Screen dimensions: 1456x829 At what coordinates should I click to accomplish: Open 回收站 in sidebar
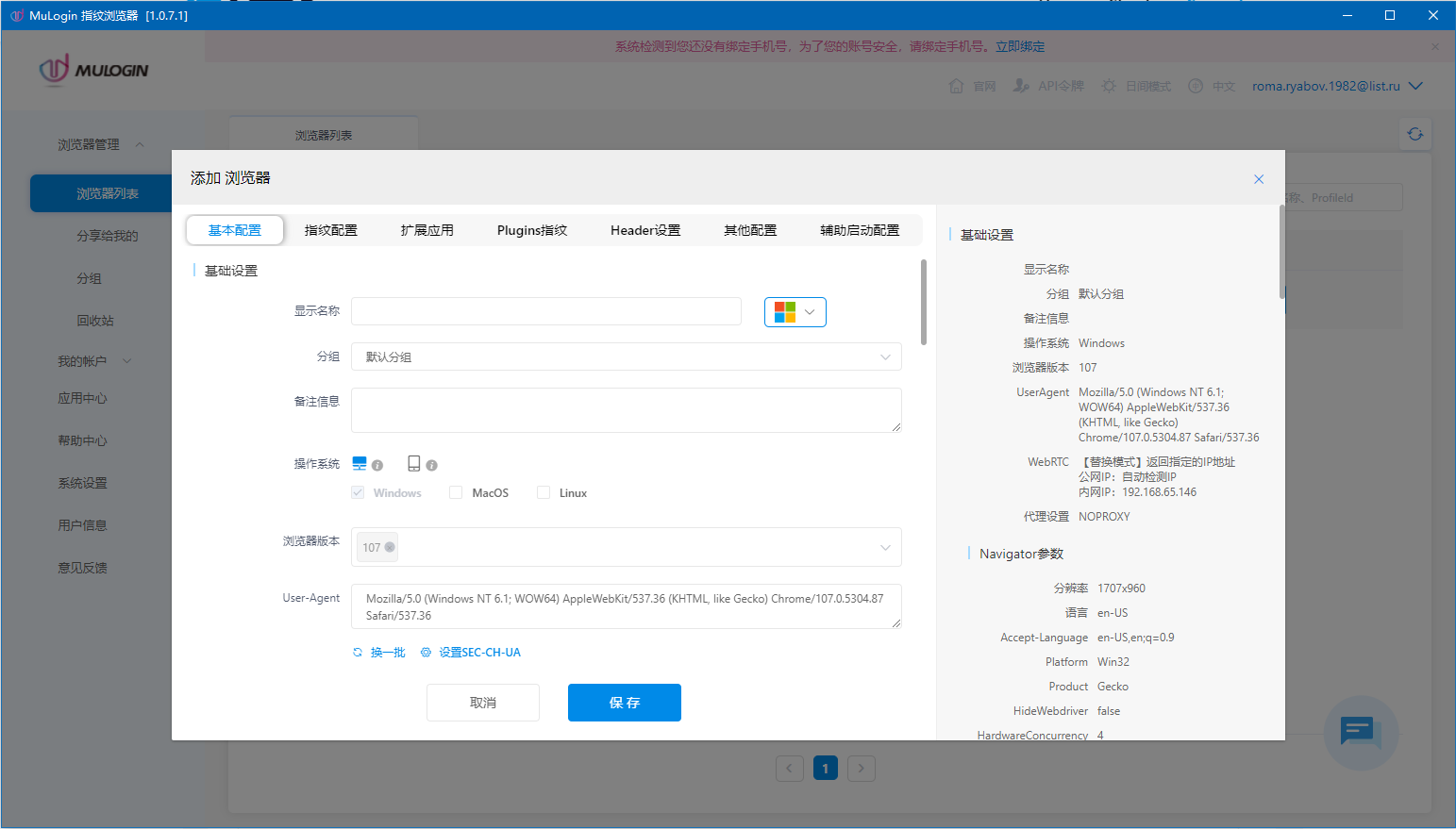[95, 321]
